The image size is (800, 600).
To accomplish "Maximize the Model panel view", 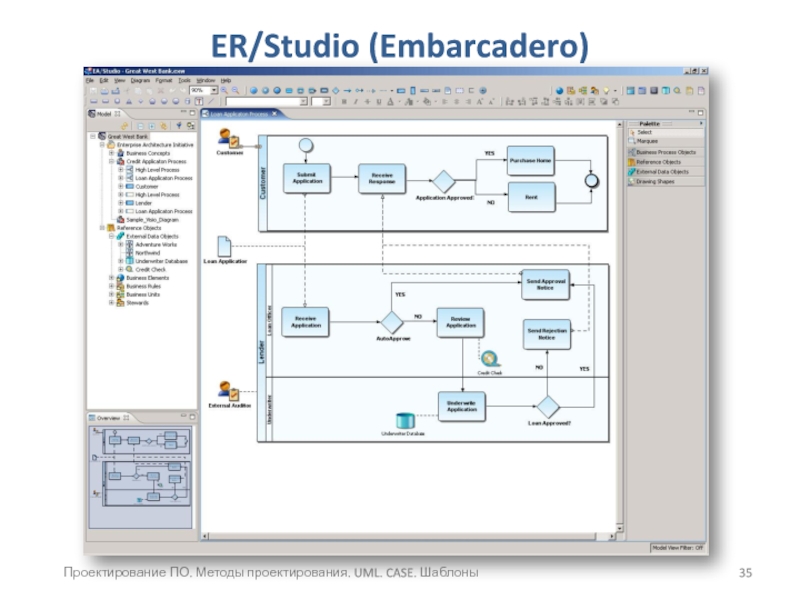I will pos(192,113).
